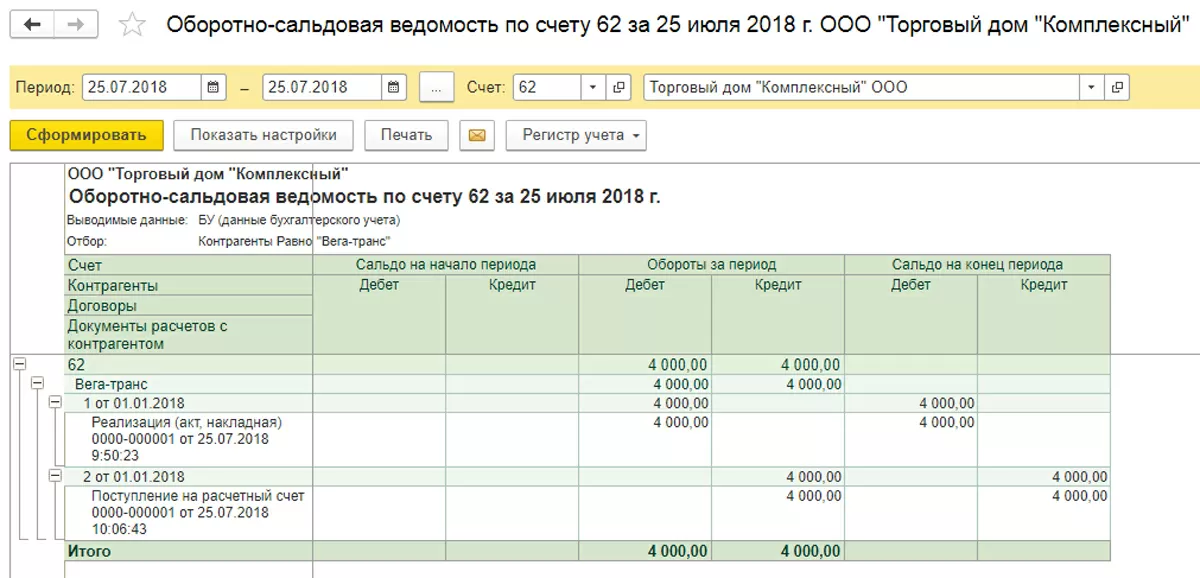Collapse the contract 1 от 01.01.2018 group
The width and height of the screenshot is (1200, 578).
(56, 402)
